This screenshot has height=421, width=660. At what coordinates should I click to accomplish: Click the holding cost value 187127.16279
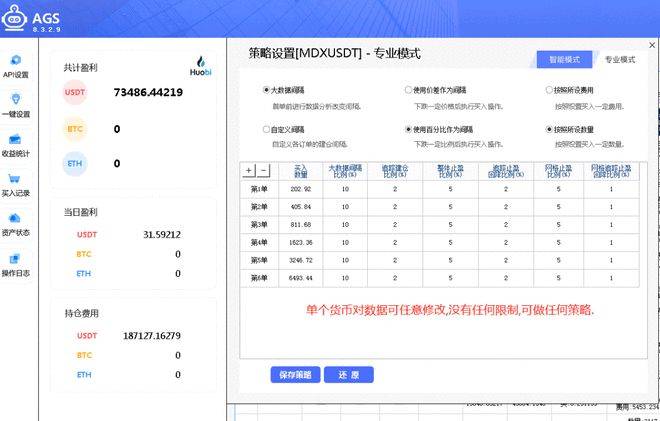(x=152, y=336)
